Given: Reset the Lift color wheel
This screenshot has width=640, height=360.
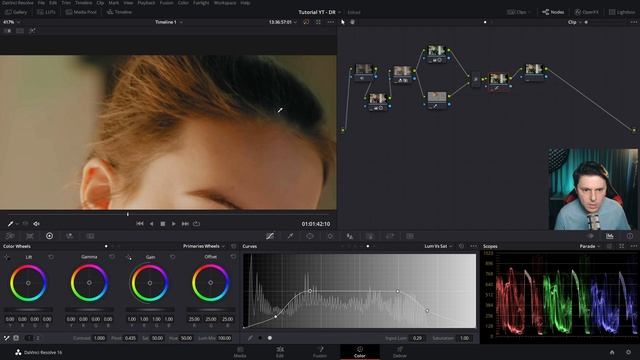Looking at the screenshot, I should (x=51, y=257).
